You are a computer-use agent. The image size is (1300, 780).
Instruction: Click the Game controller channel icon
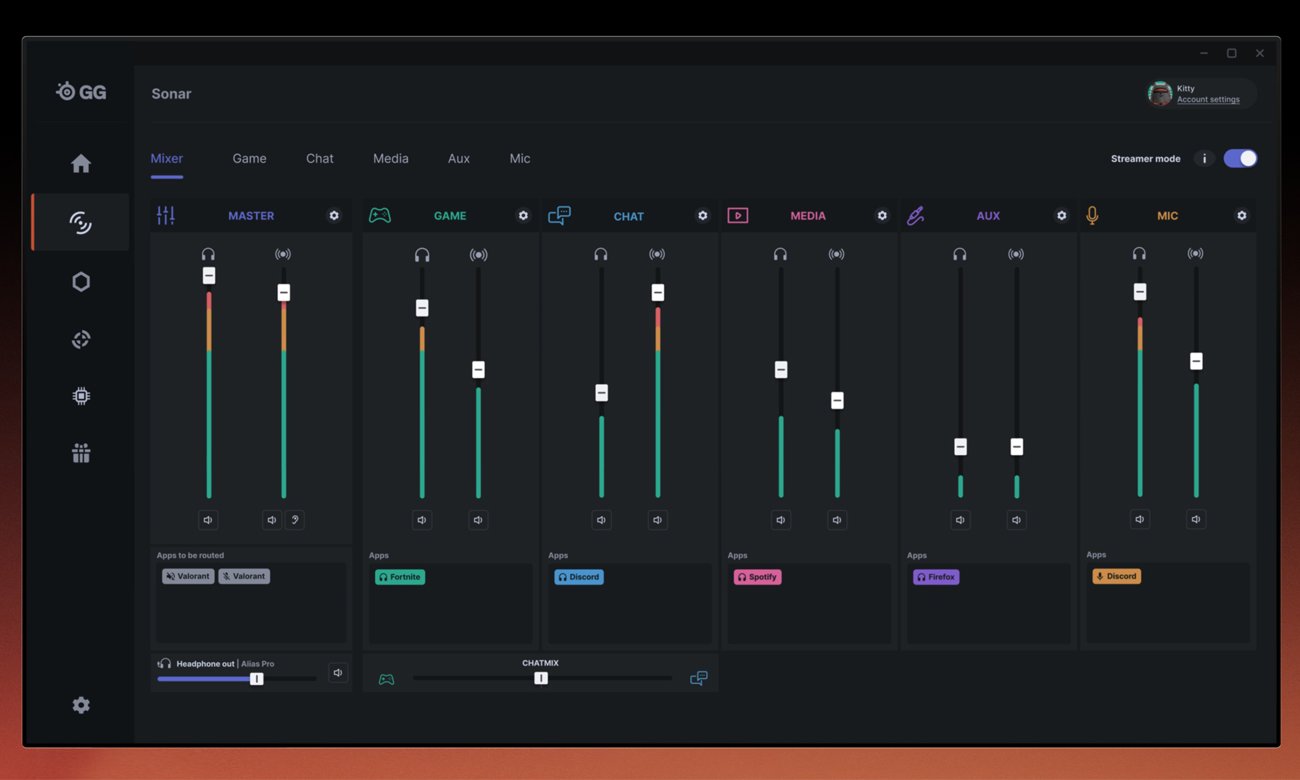[380, 215]
